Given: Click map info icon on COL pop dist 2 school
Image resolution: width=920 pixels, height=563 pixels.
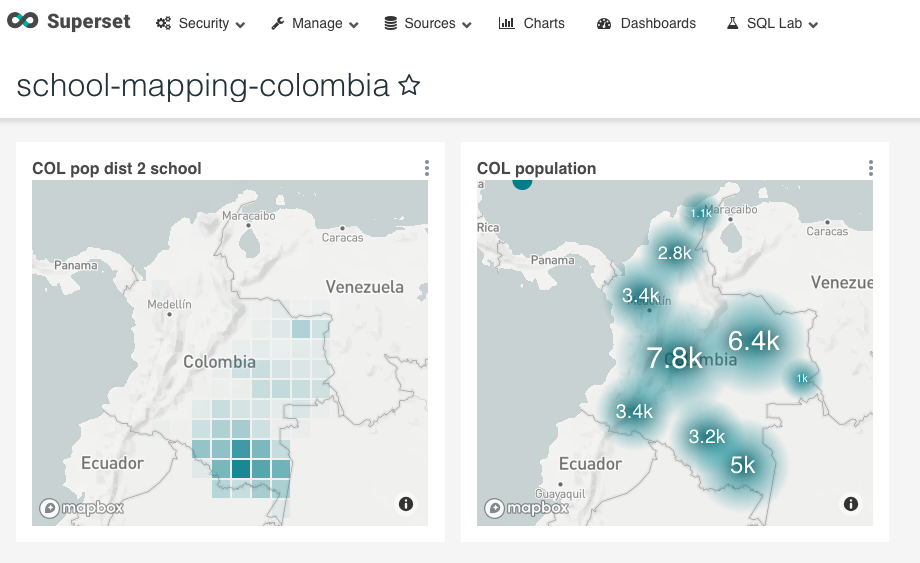Looking at the screenshot, I should coord(406,504).
